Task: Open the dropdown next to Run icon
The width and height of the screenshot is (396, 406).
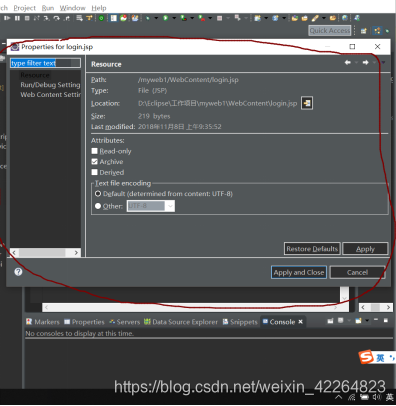Action: pyautogui.click(x=174, y=18)
